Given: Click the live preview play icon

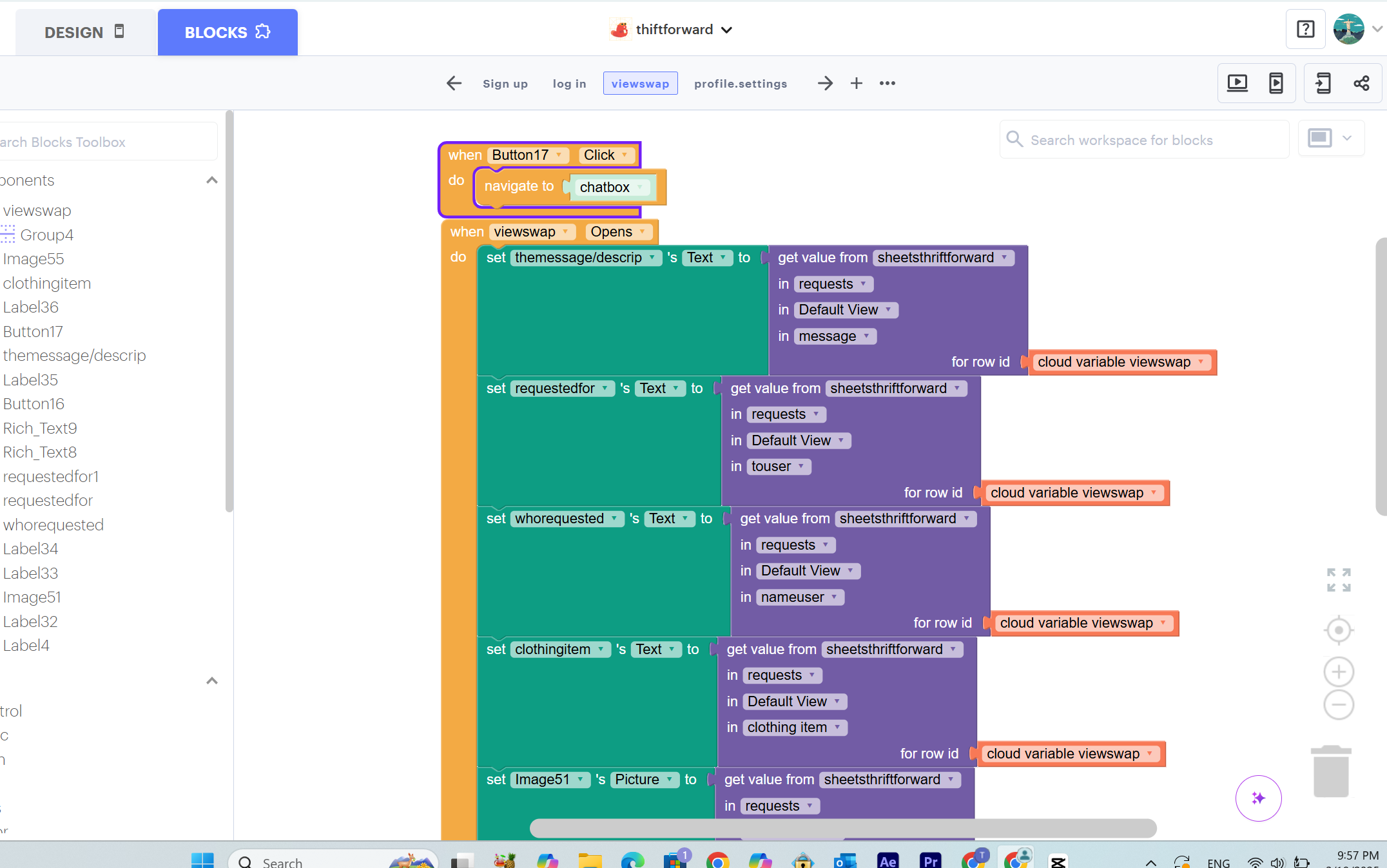Looking at the screenshot, I should coord(1237,83).
